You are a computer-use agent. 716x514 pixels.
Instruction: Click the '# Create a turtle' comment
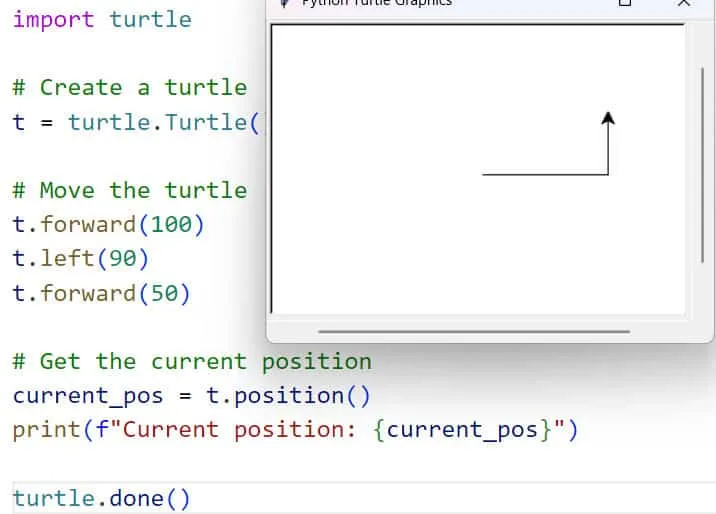[x=129, y=87]
